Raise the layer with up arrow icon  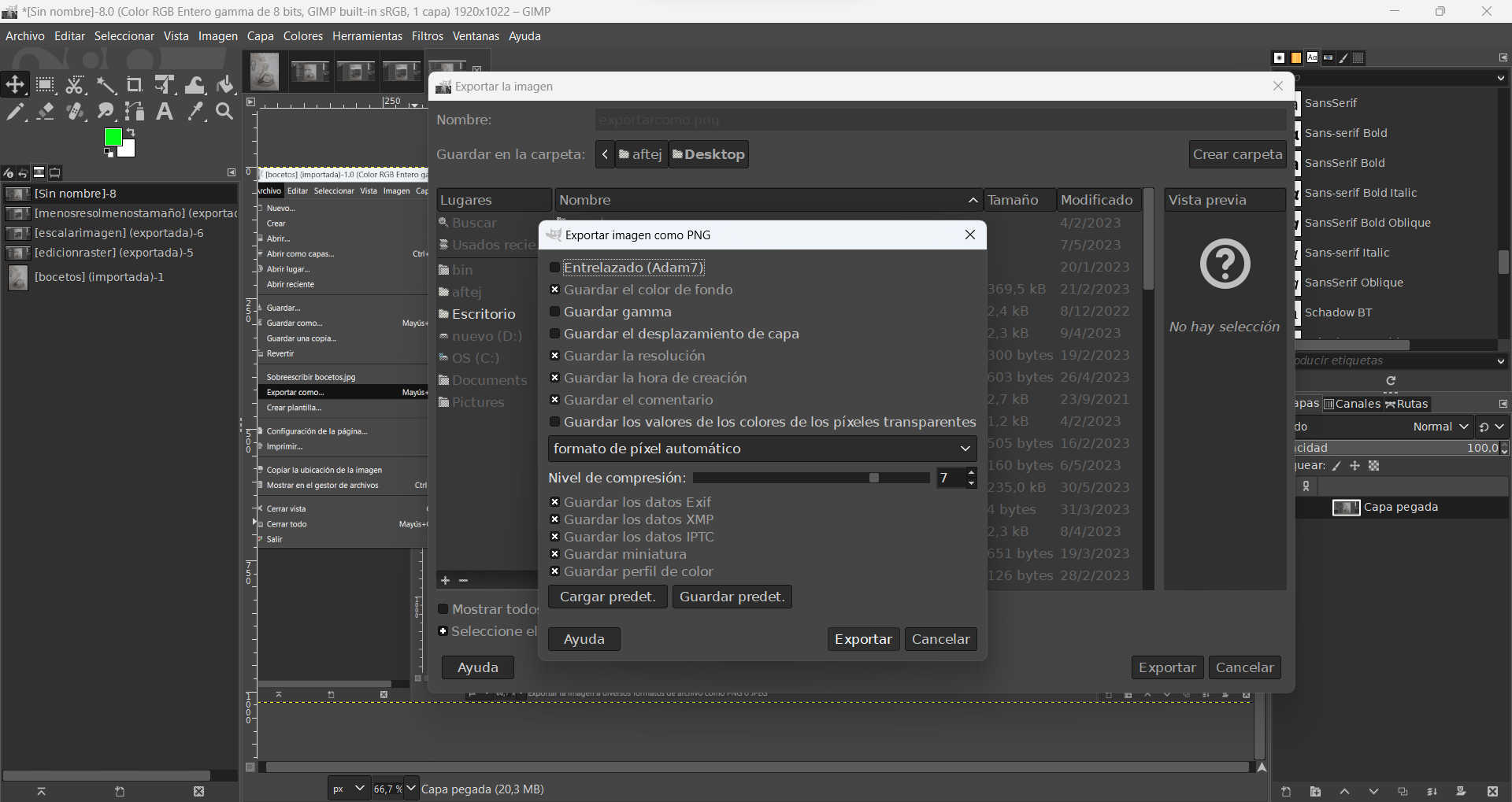1344,791
